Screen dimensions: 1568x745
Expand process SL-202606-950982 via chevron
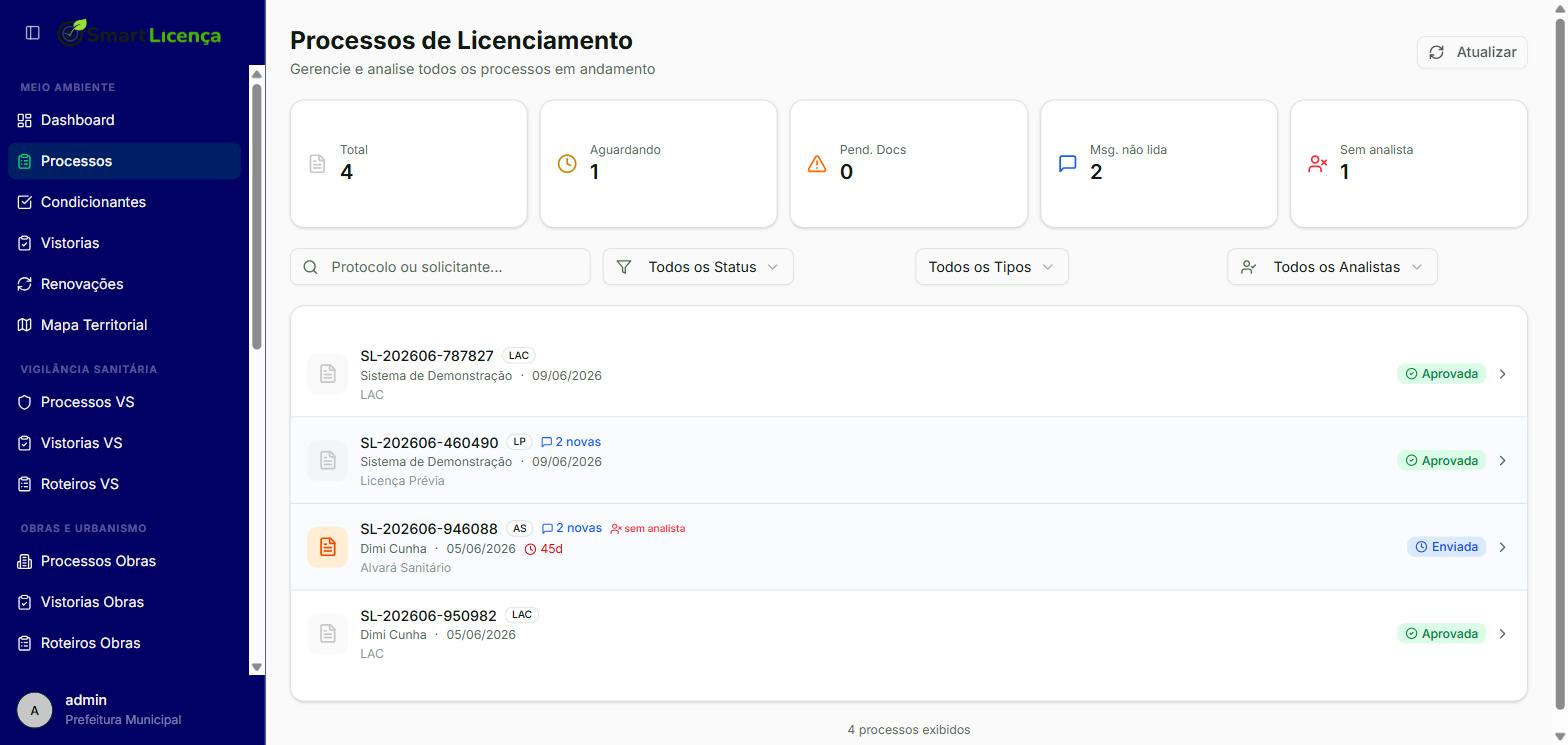1502,634
